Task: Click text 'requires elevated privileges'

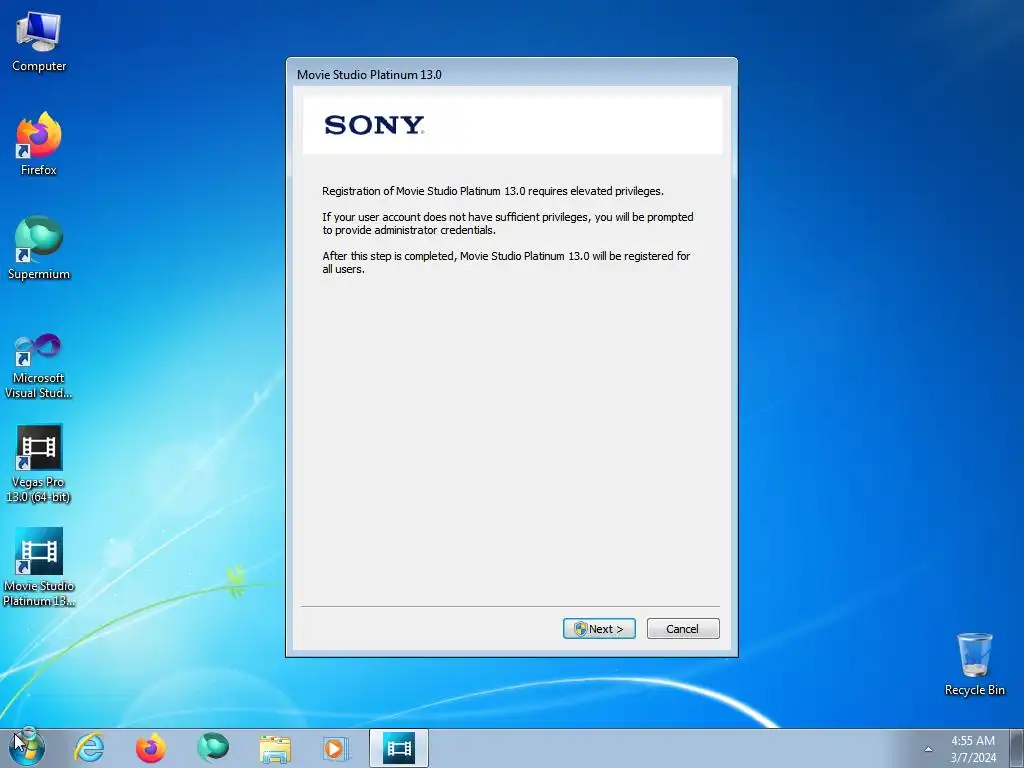Action: coord(596,191)
